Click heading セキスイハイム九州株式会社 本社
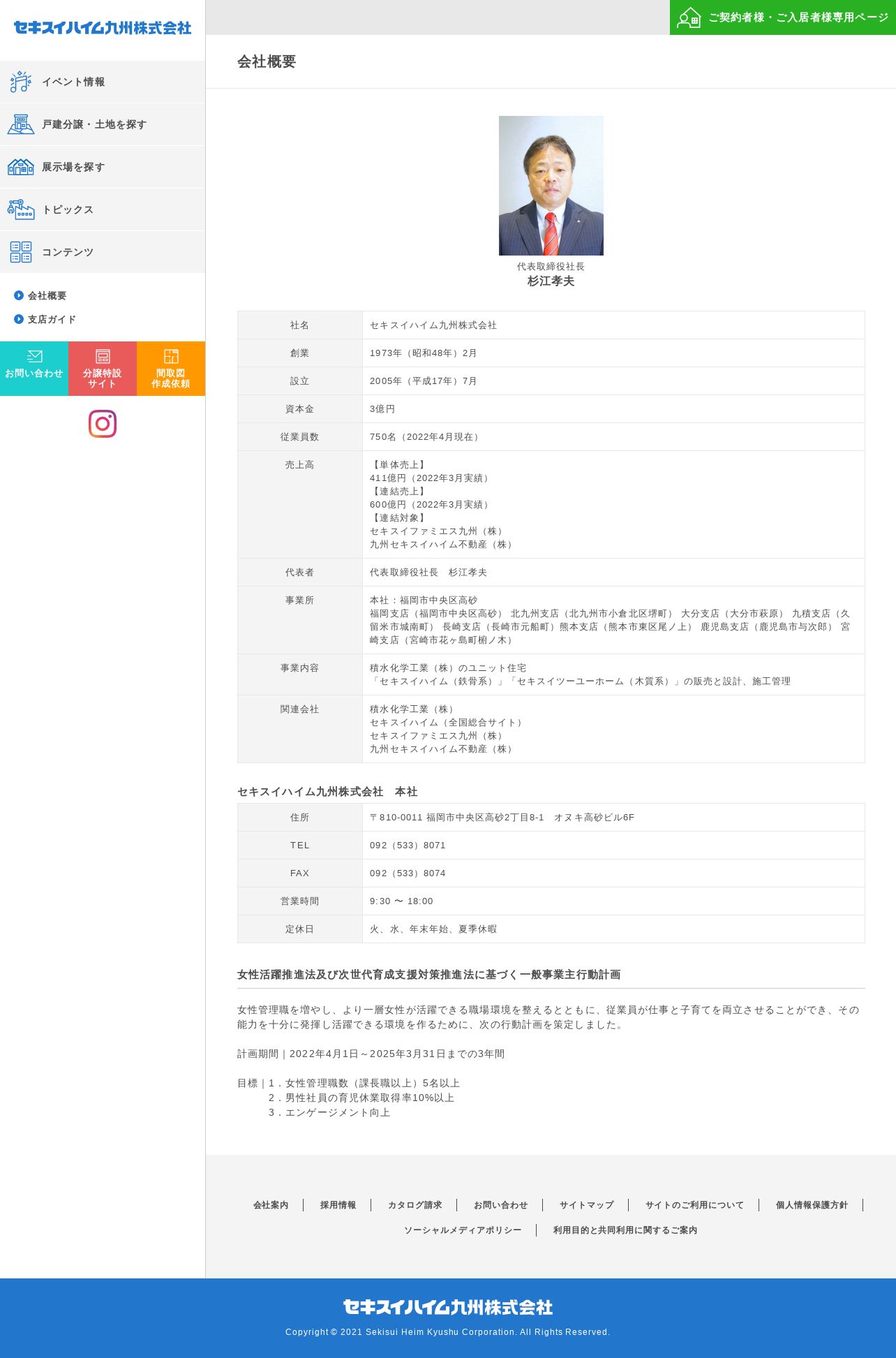This screenshot has height=1358, width=896. coord(327,792)
